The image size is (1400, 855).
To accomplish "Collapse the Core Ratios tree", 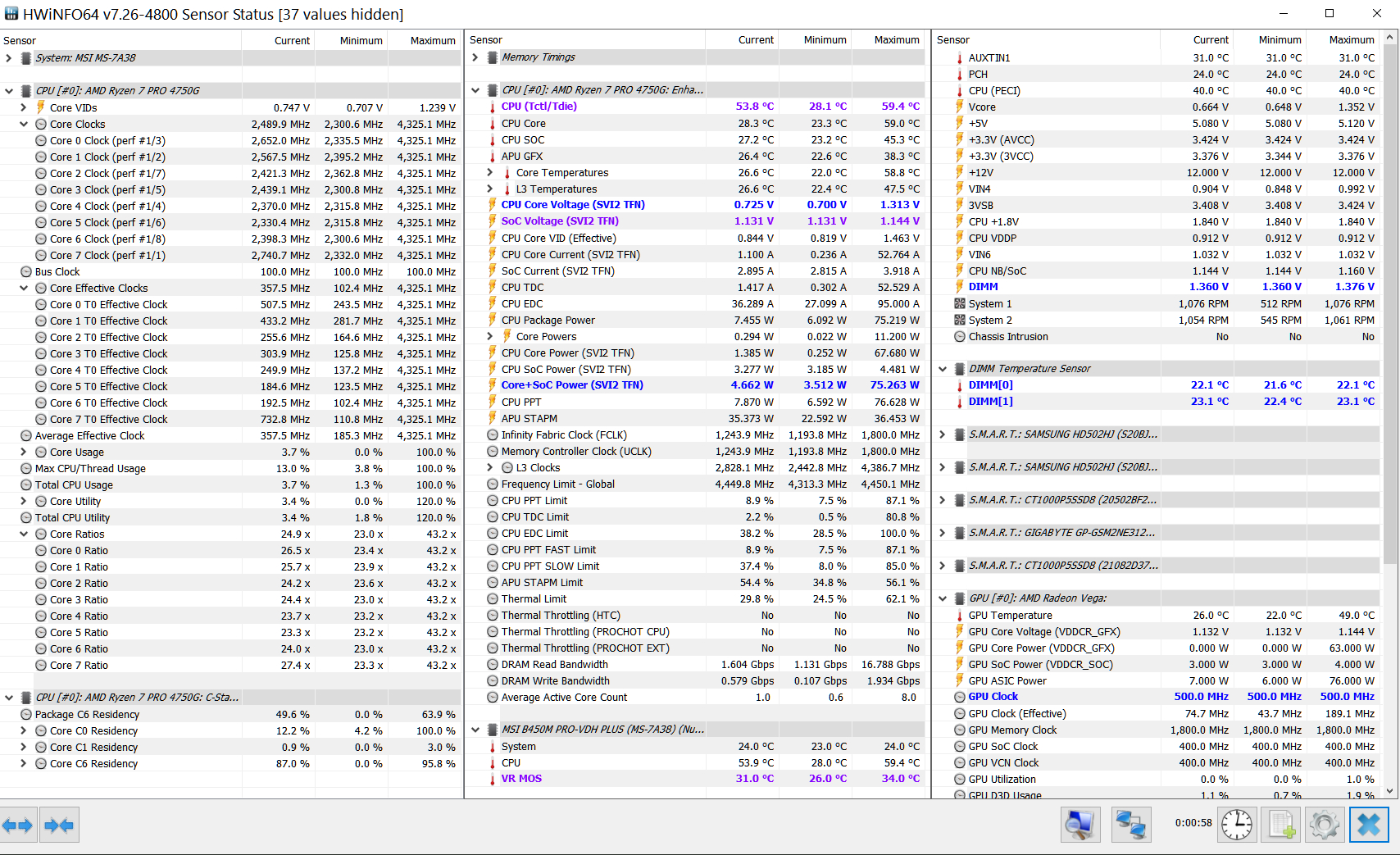I will (24, 534).
